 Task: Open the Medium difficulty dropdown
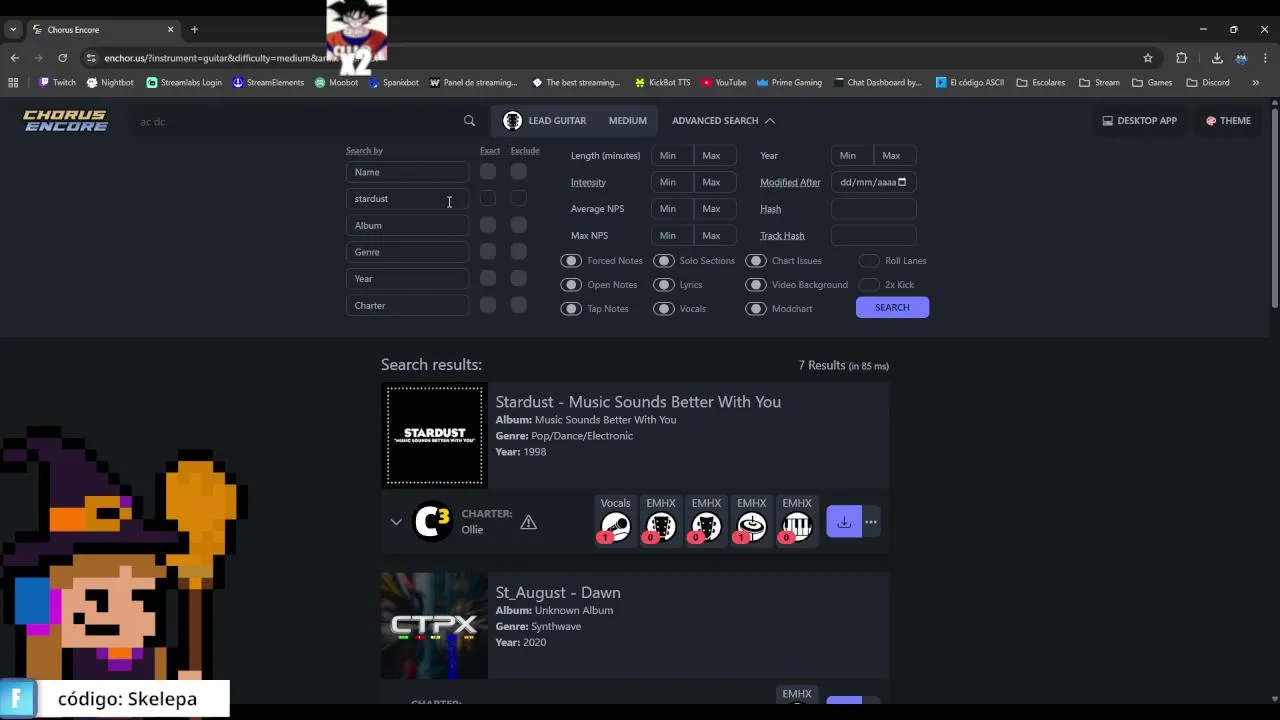pyautogui.click(x=627, y=121)
